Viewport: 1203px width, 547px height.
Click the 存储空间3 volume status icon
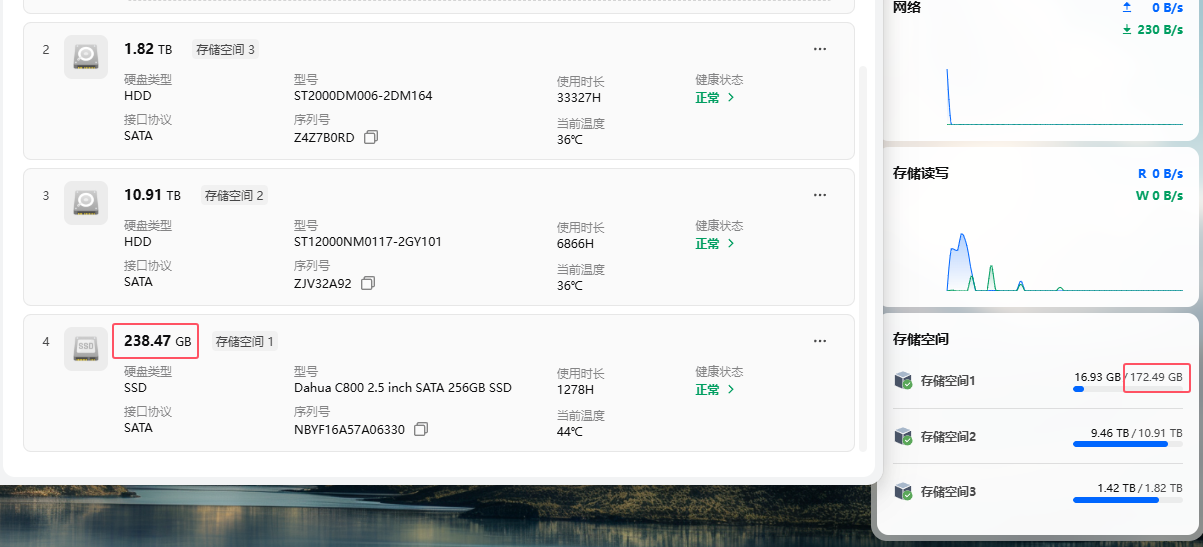904,492
